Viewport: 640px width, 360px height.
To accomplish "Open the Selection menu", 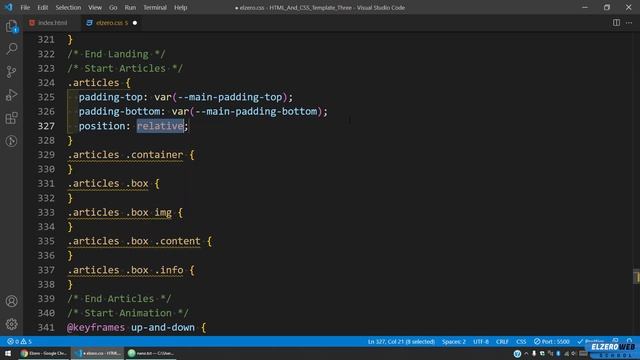I will pos(68,7).
